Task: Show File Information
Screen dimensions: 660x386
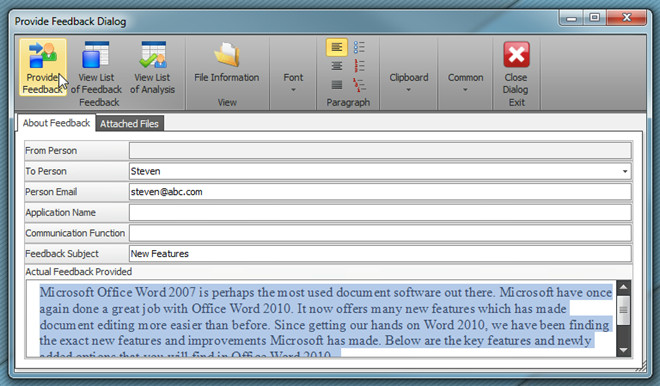Action: point(226,62)
